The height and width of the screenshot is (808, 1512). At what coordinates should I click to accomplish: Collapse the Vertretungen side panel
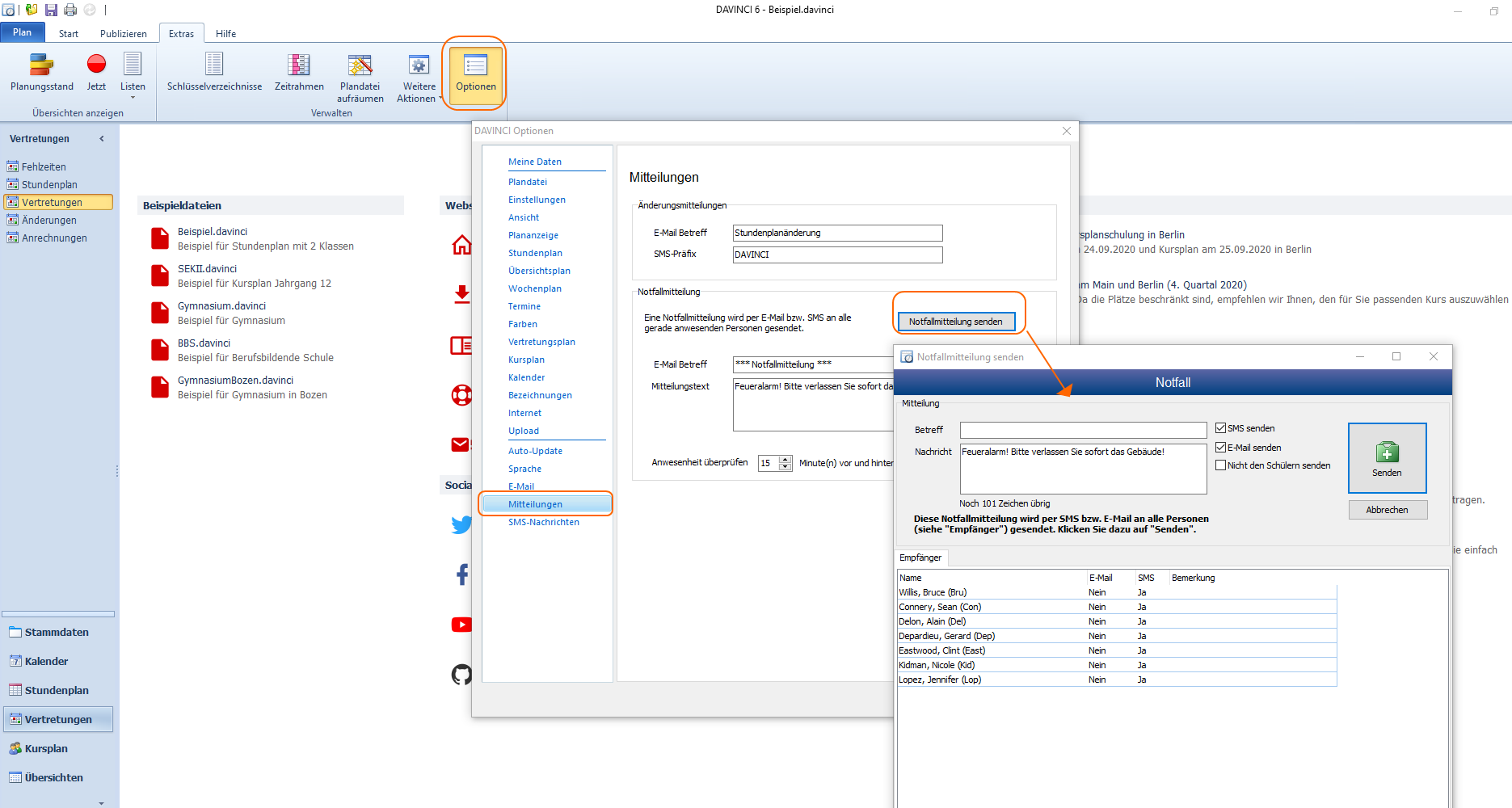(x=102, y=139)
